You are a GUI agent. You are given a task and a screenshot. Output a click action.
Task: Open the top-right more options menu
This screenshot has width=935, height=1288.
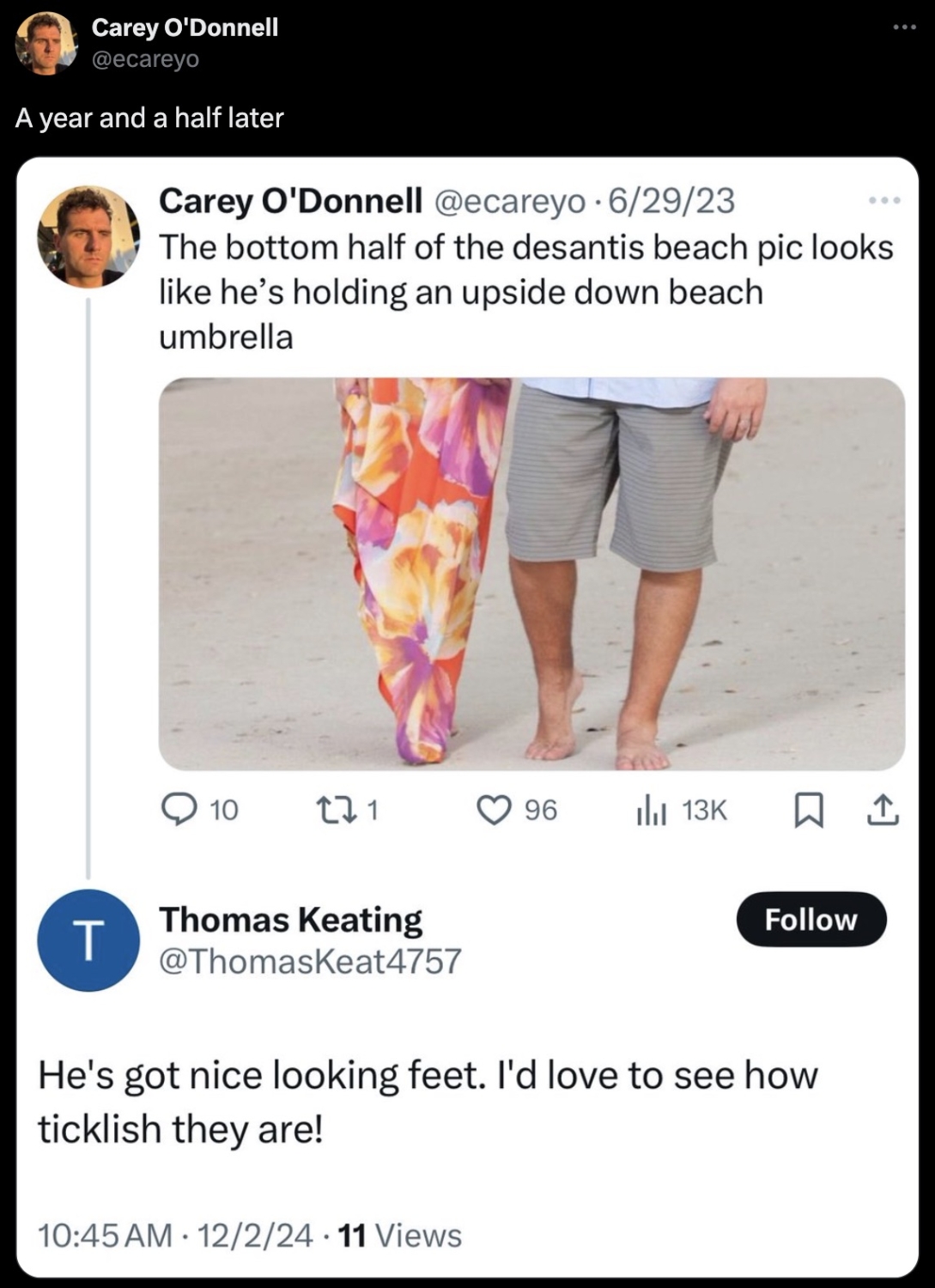(x=903, y=27)
